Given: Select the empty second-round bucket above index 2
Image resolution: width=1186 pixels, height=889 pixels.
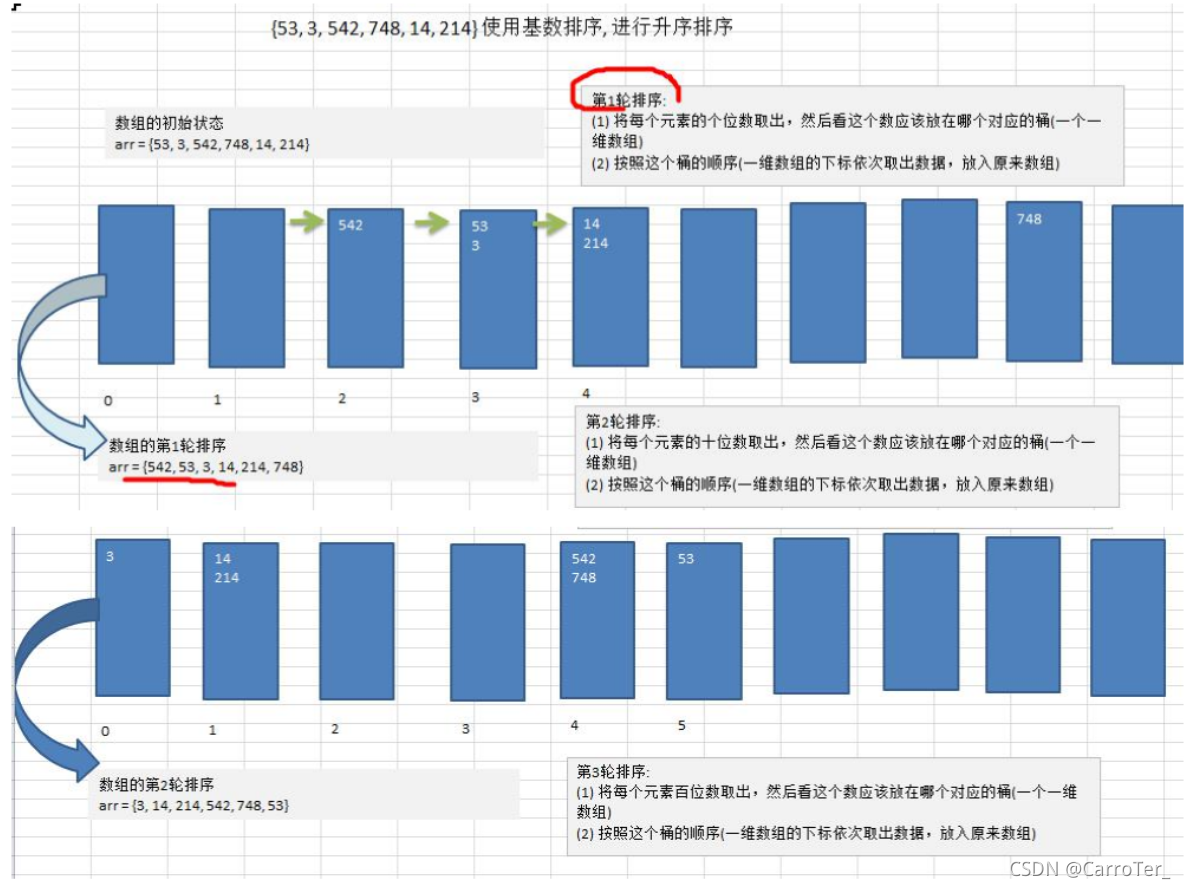Looking at the screenshot, I should (x=357, y=620).
